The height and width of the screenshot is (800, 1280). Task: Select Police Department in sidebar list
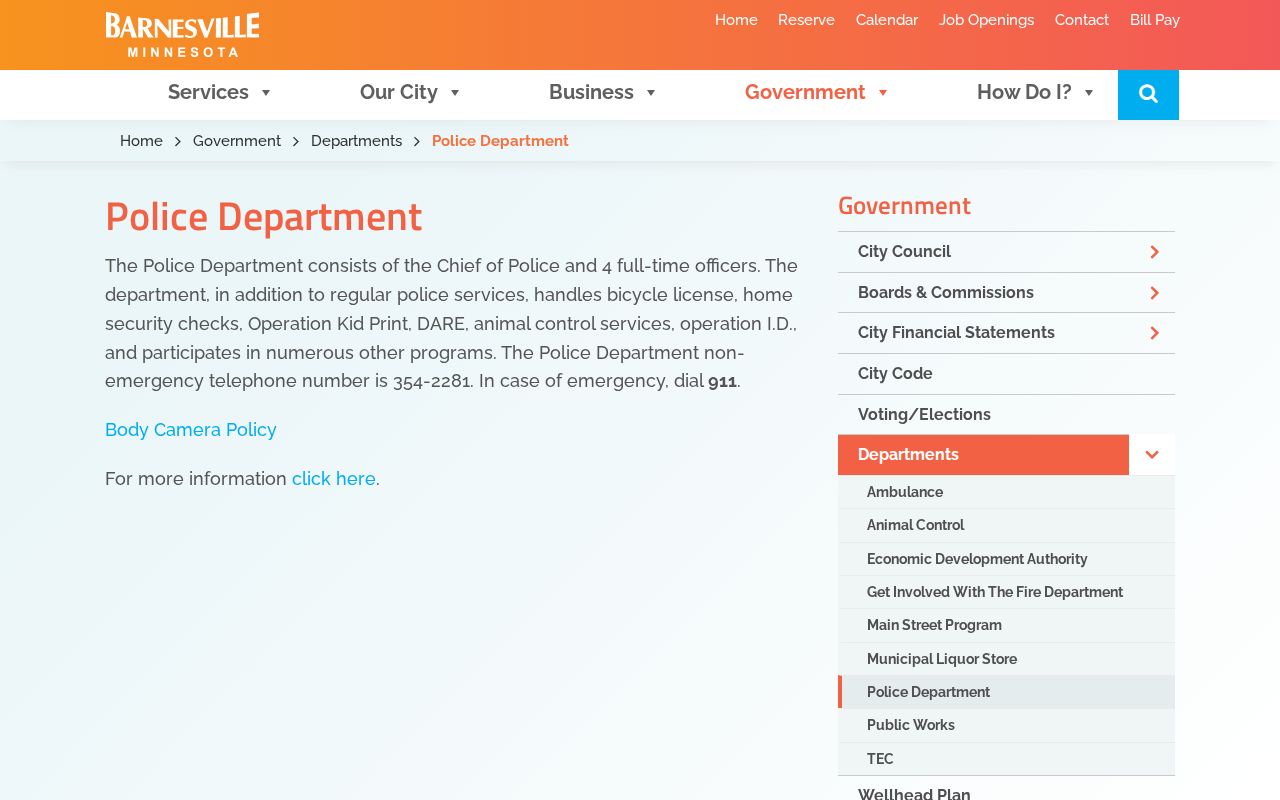pyautogui.click(x=1006, y=692)
